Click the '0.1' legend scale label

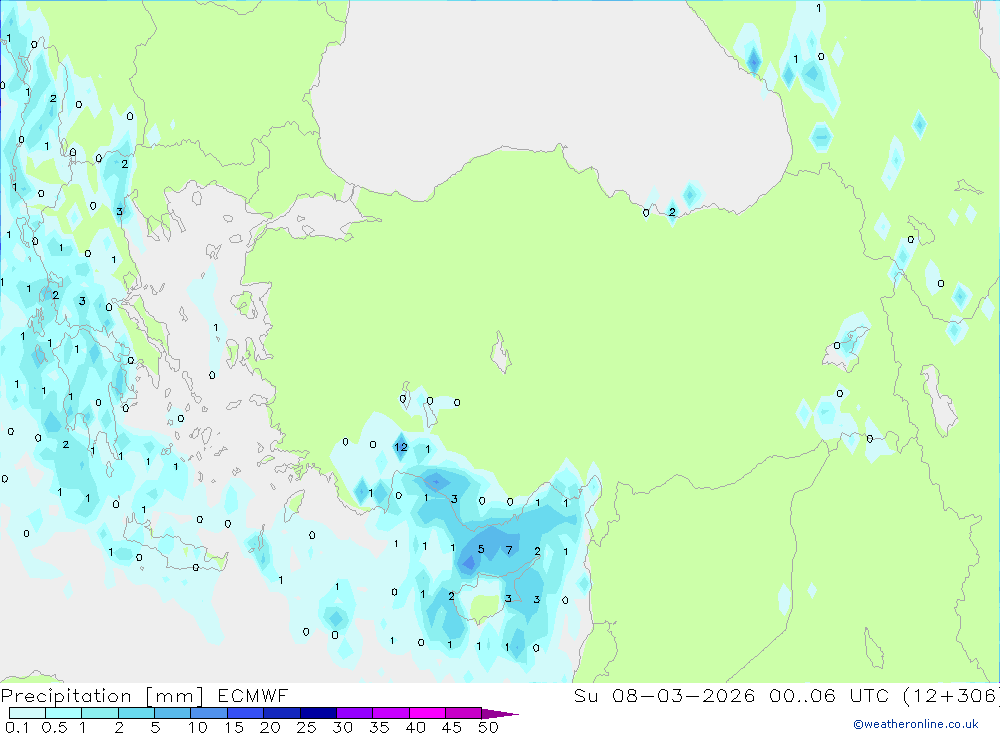(x=17, y=727)
